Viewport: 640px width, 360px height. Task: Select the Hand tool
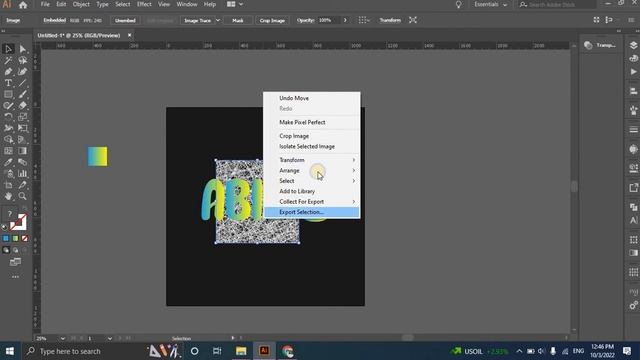[8, 196]
